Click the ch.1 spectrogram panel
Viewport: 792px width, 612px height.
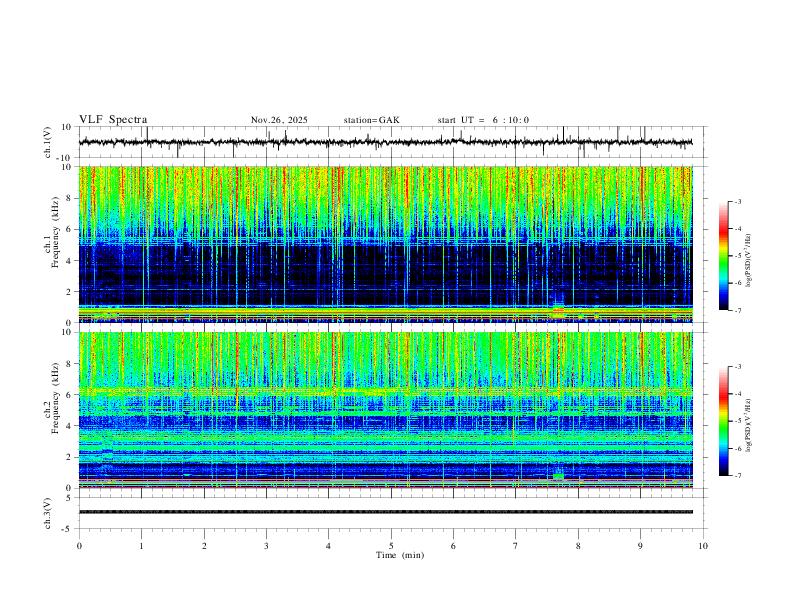[x=385, y=244]
